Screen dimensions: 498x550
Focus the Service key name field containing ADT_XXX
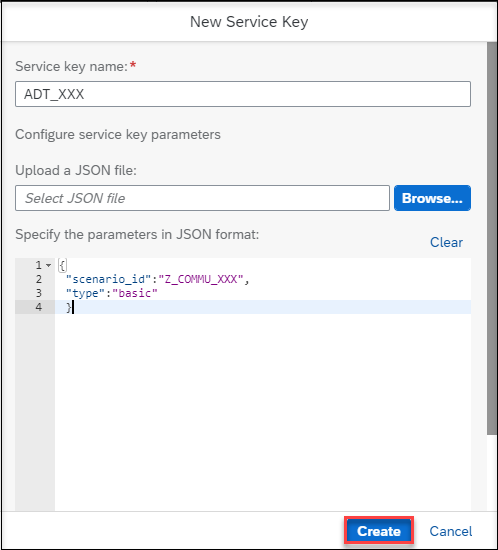(243, 94)
